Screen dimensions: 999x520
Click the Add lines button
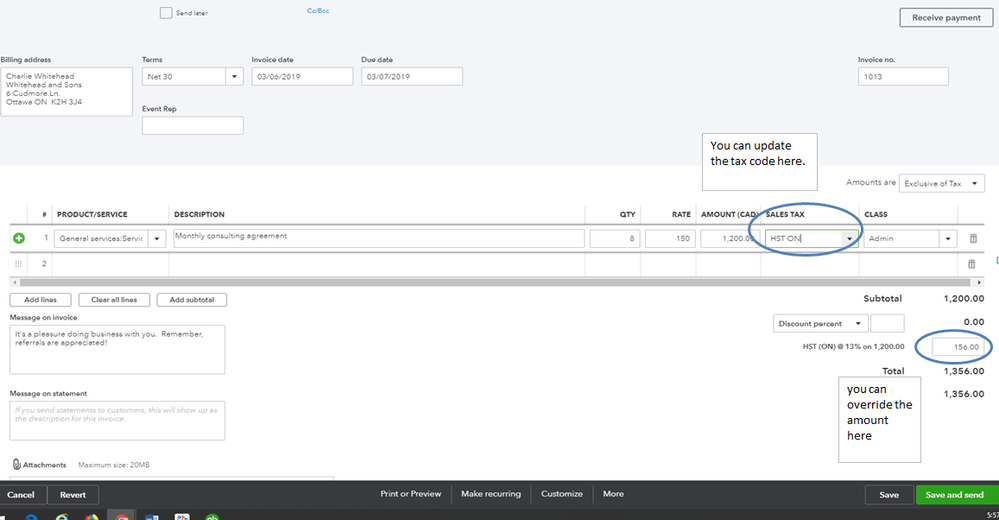pyautogui.click(x=41, y=300)
